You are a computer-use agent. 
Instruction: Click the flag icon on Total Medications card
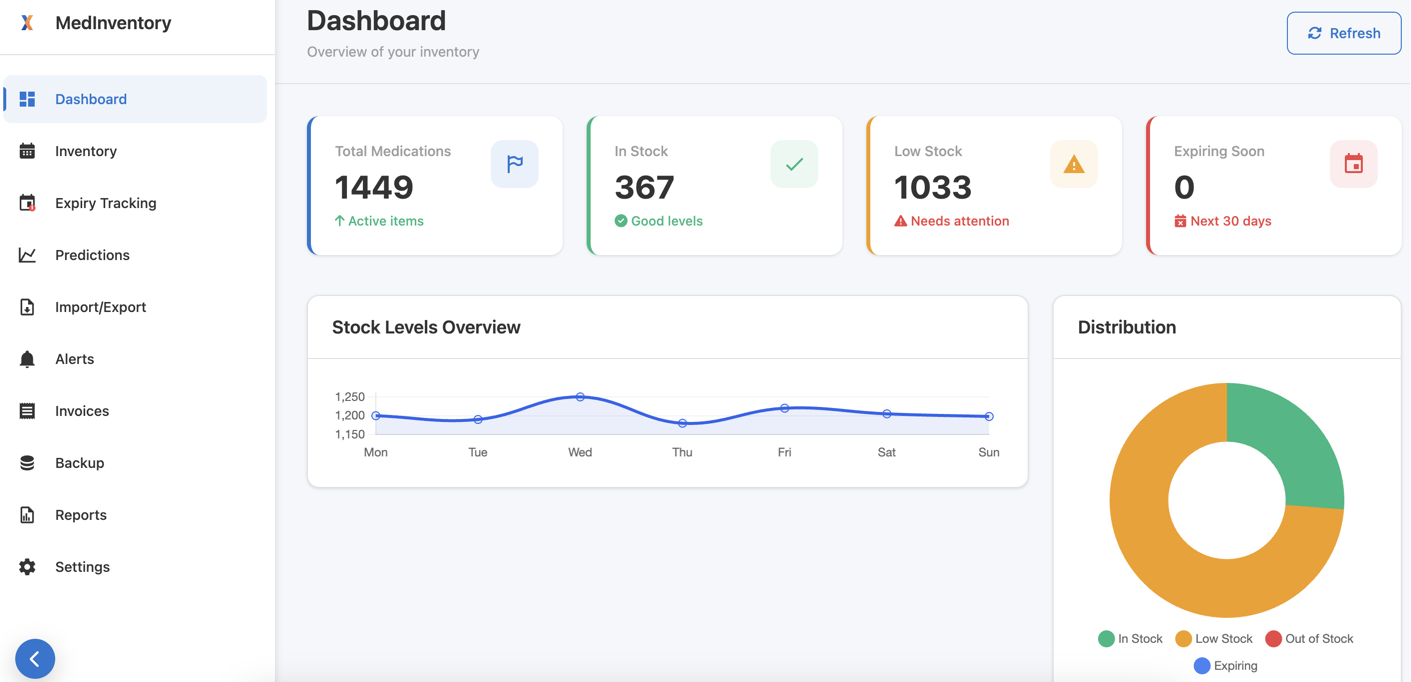tap(514, 164)
